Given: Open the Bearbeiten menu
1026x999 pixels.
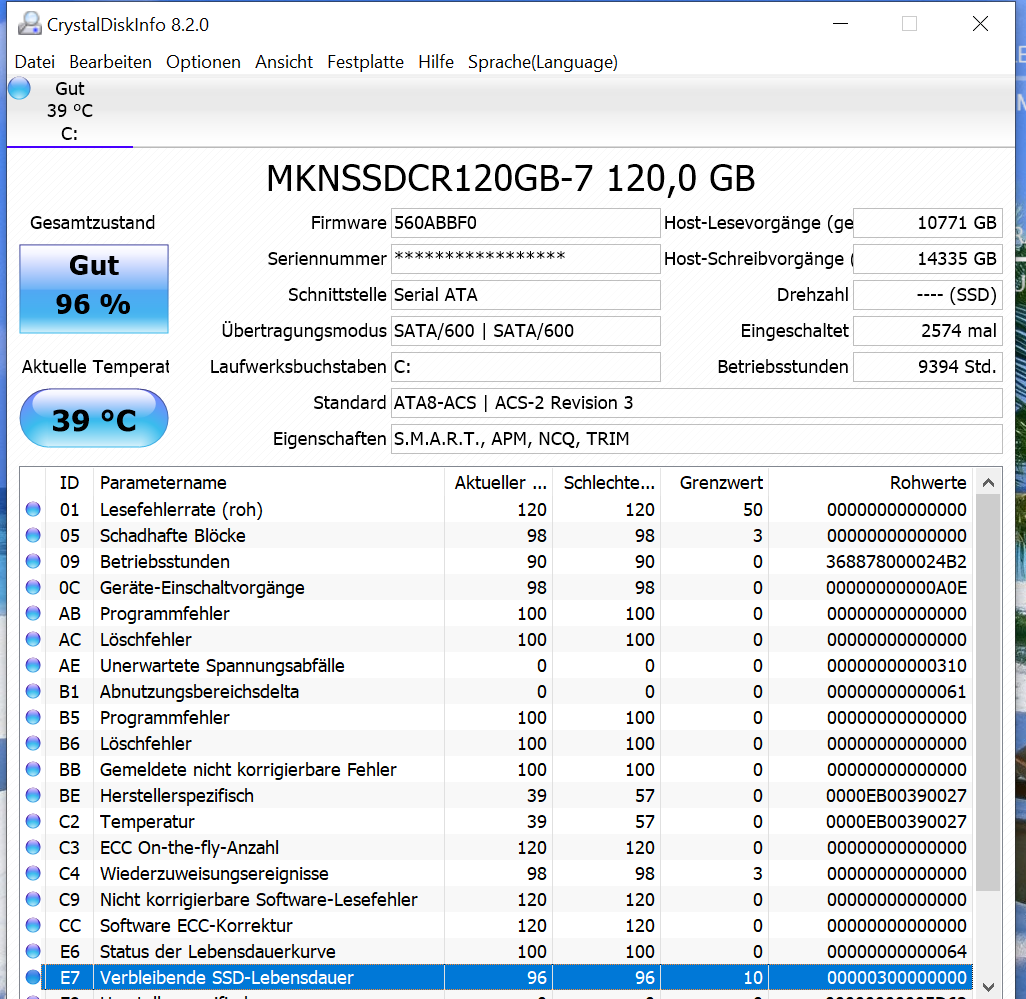Looking at the screenshot, I should 111,62.
